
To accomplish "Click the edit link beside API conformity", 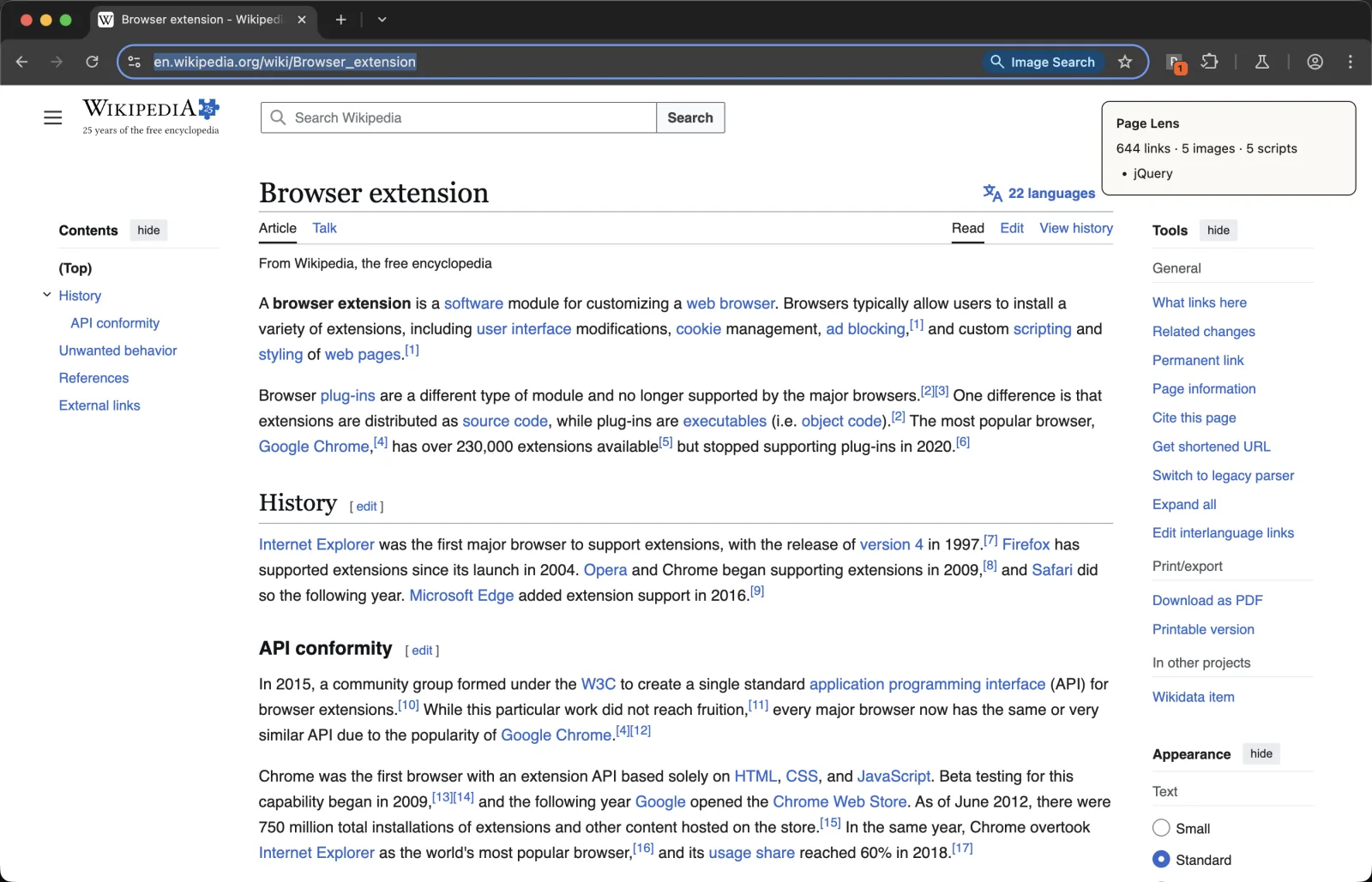I will tap(422, 651).
